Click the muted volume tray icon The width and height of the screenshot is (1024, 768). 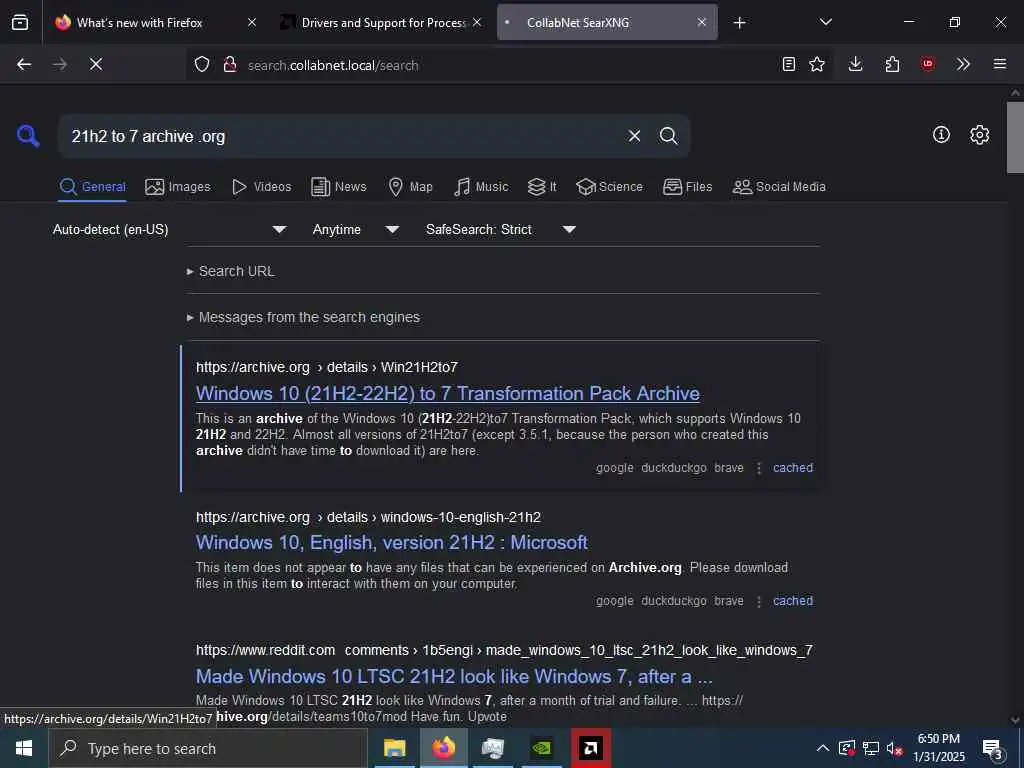tap(894, 748)
